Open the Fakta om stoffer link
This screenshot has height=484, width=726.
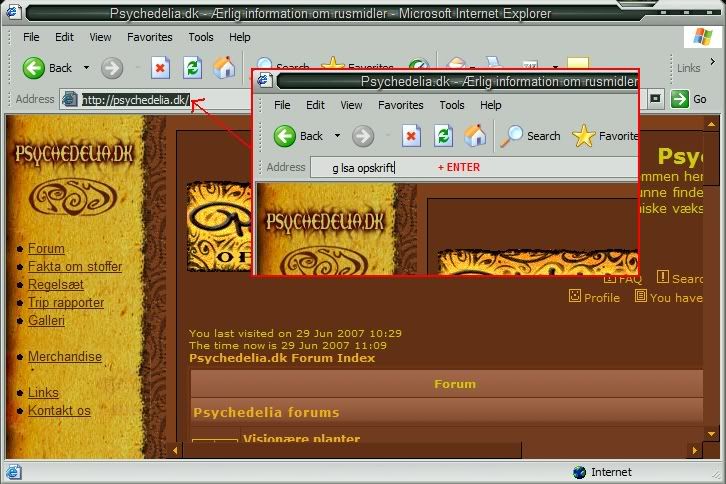point(75,267)
